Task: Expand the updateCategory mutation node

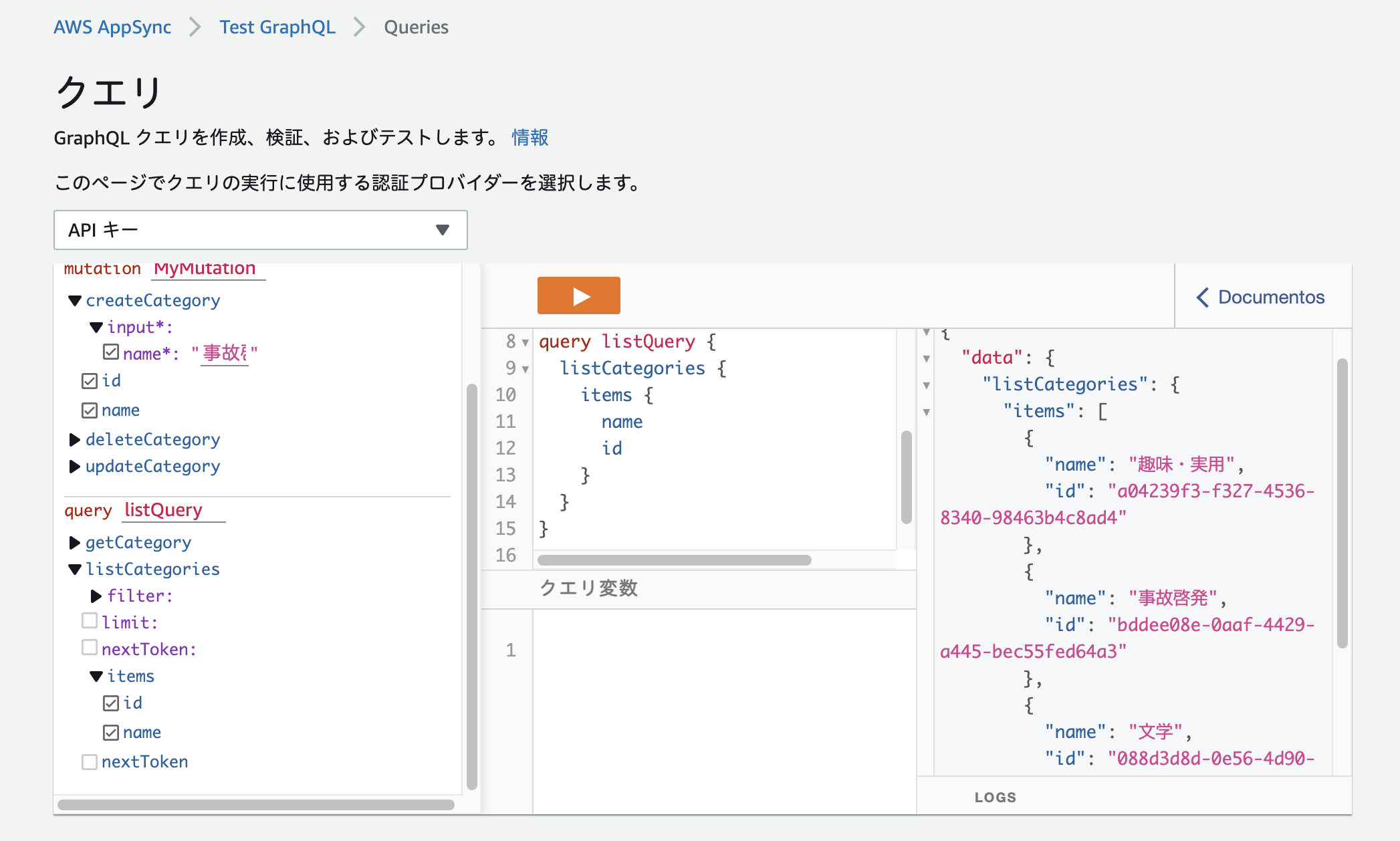Action: (x=75, y=467)
